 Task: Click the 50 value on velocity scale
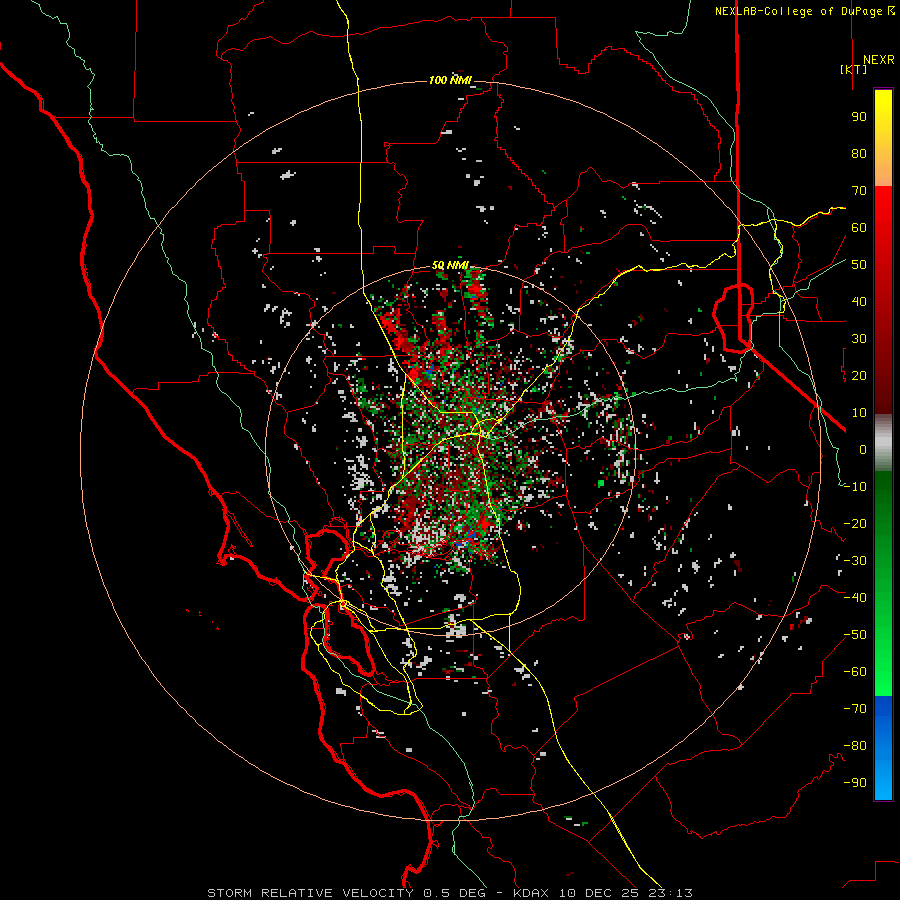859,265
